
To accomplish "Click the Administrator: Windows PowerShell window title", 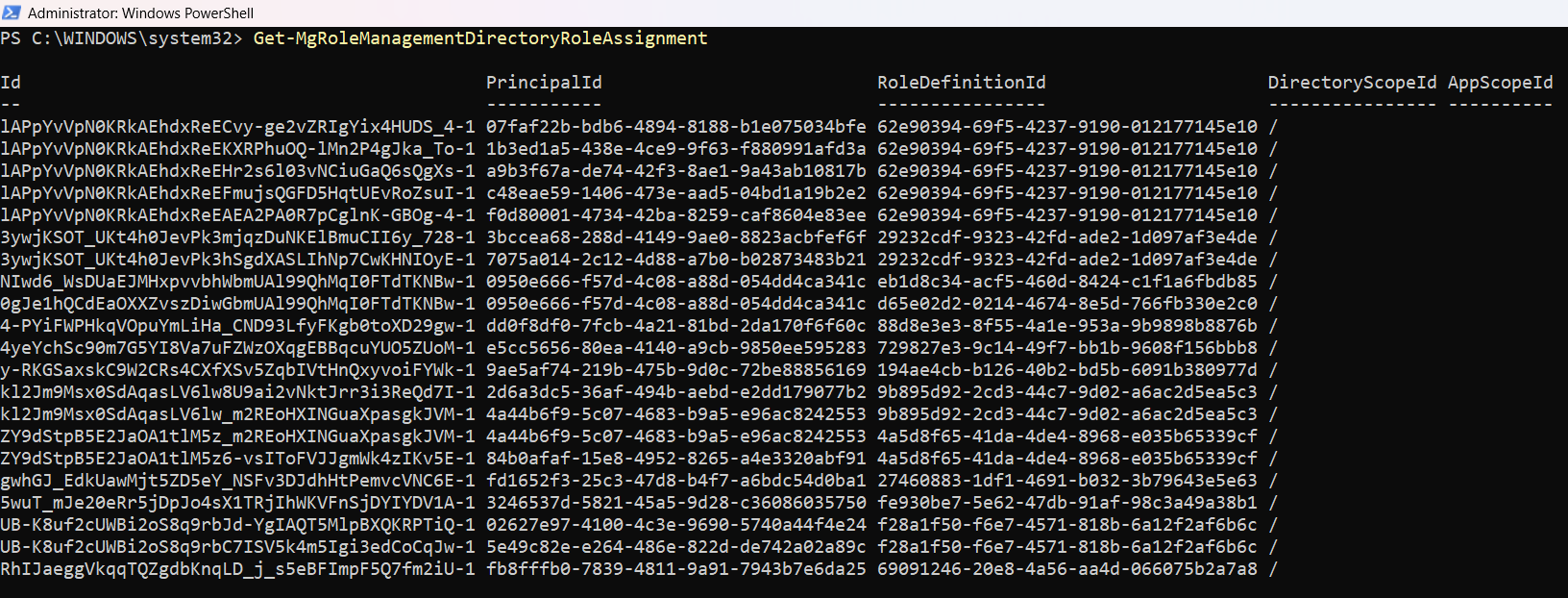I will click(x=140, y=12).
